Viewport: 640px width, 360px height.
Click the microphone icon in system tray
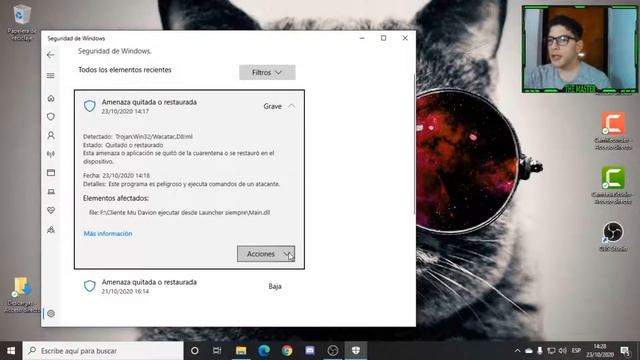point(540,351)
